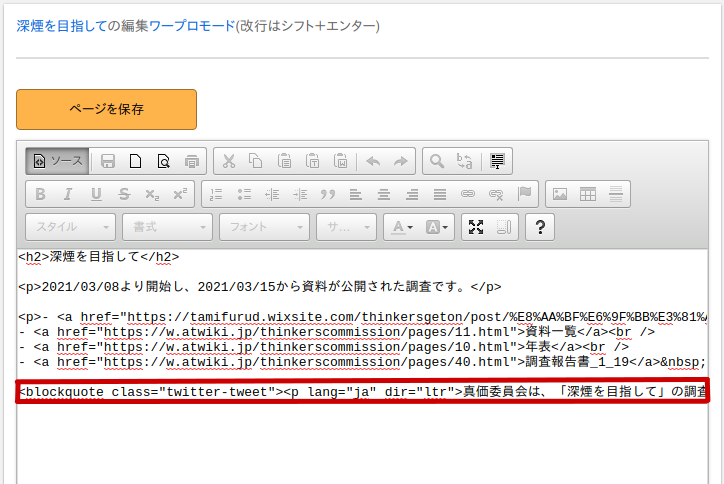Toggle Superscript formatting
Screen dimensions: 724x484
click(x=180, y=194)
